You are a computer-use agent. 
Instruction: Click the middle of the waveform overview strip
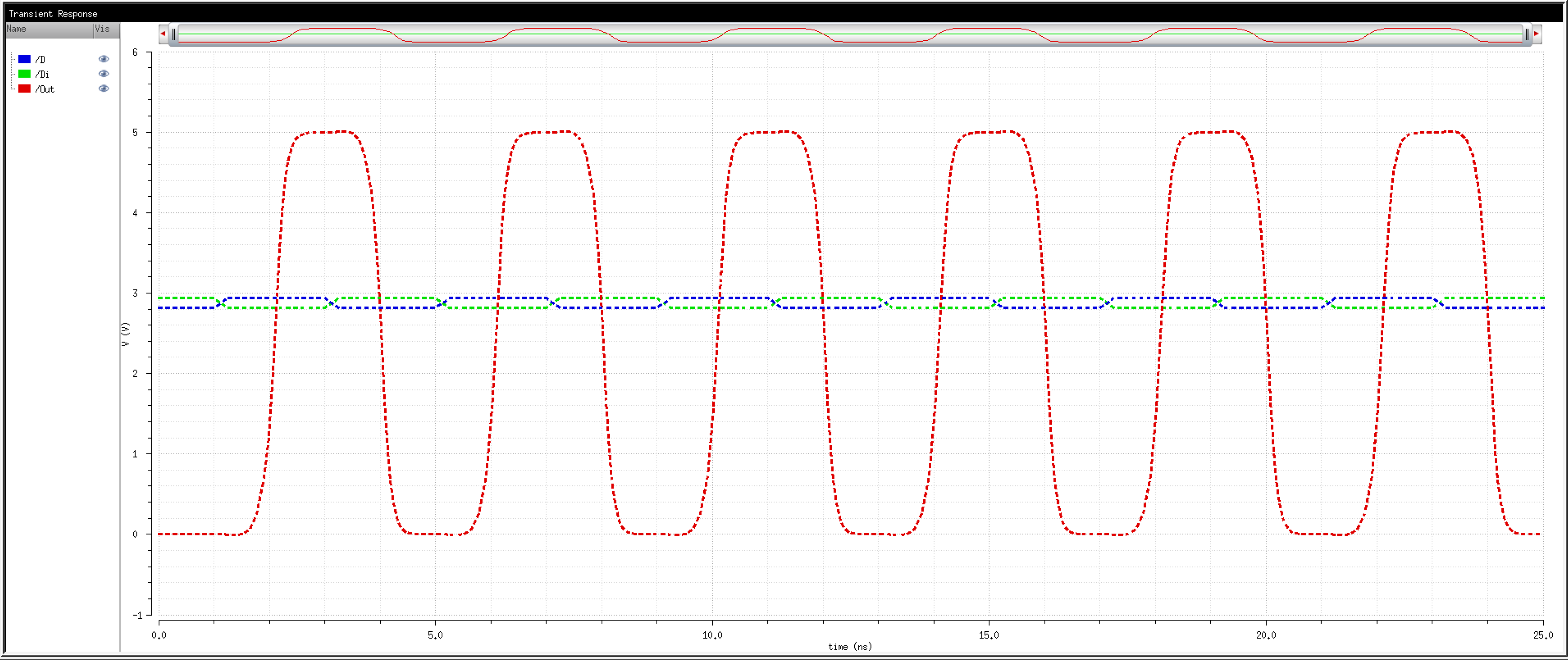click(850, 35)
